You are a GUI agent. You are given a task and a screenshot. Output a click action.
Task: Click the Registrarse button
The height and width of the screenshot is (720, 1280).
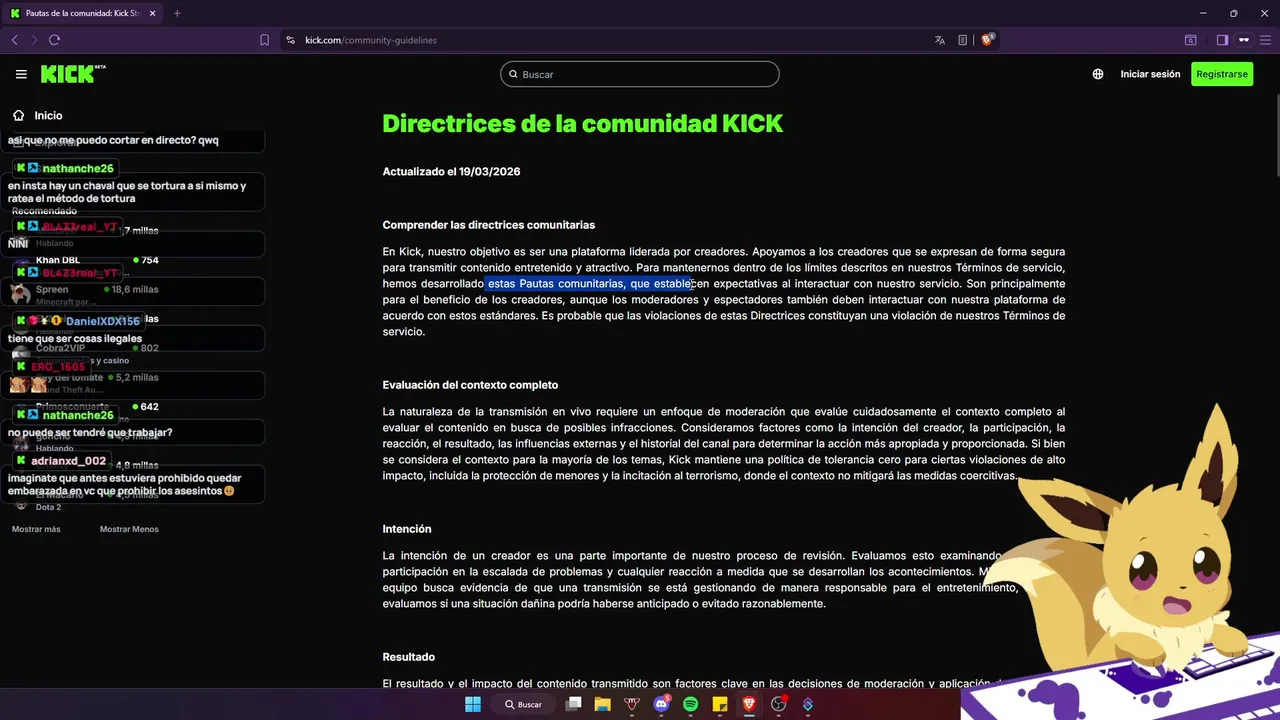(1222, 74)
